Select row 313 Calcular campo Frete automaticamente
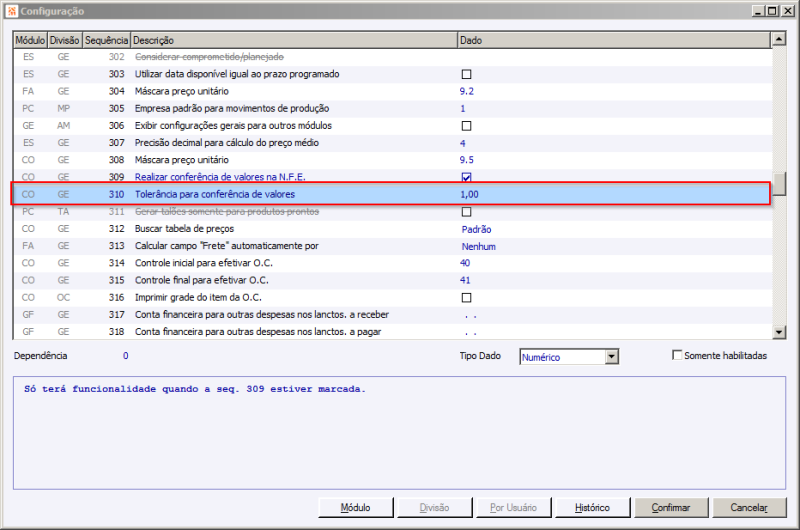Viewport: 800px width, 530px height. pyautogui.click(x=392, y=246)
